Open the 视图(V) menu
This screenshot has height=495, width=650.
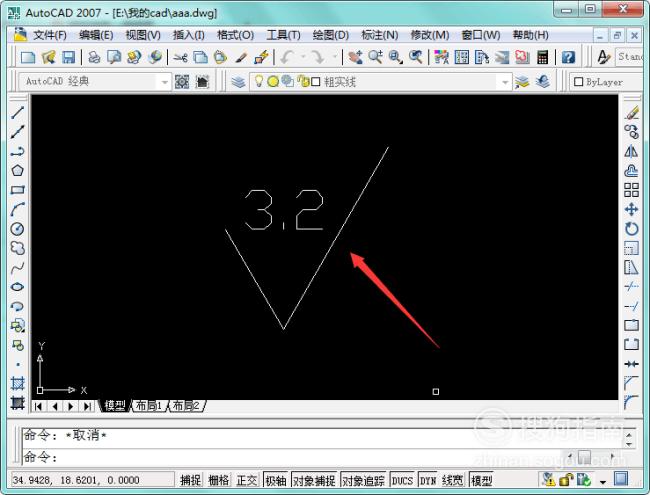point(143,35)
